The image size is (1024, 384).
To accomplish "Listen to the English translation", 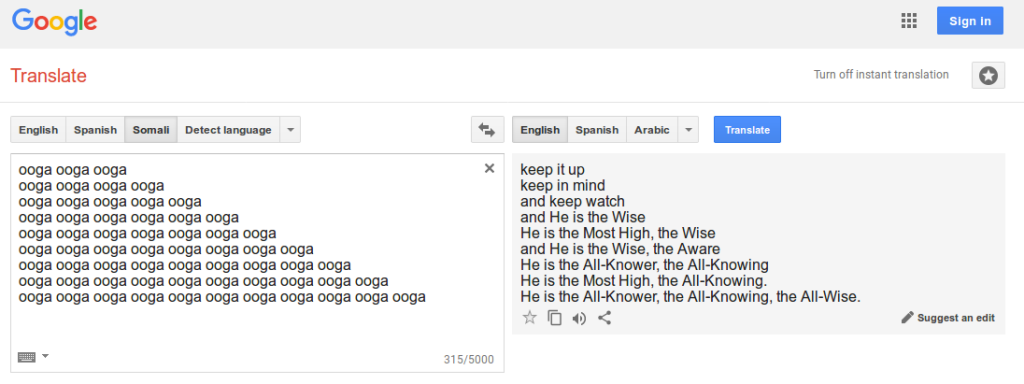I will 579,319.
